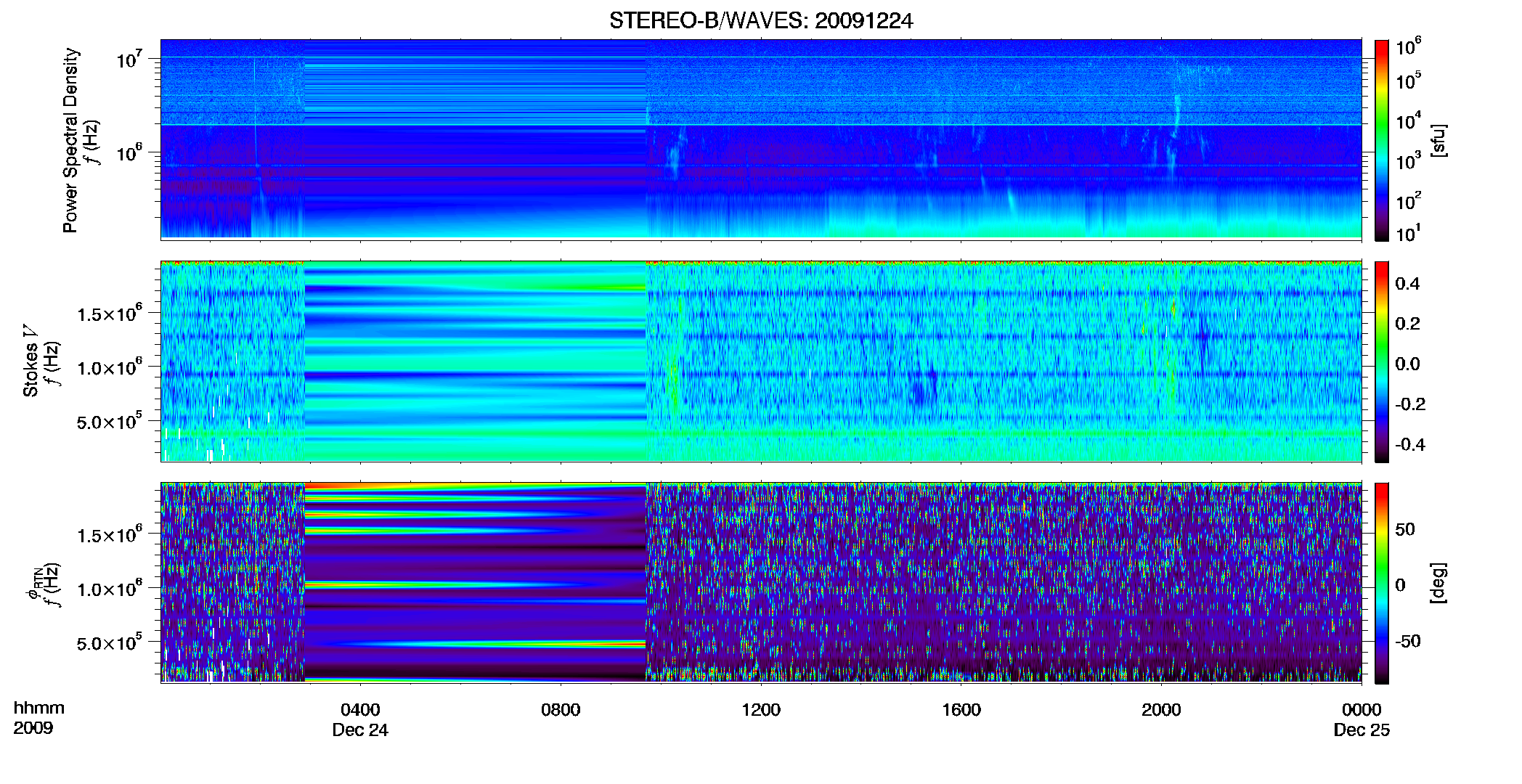Click the power spectral density spectrogram
Screen dimensions: 1522x784
[761, 139]
